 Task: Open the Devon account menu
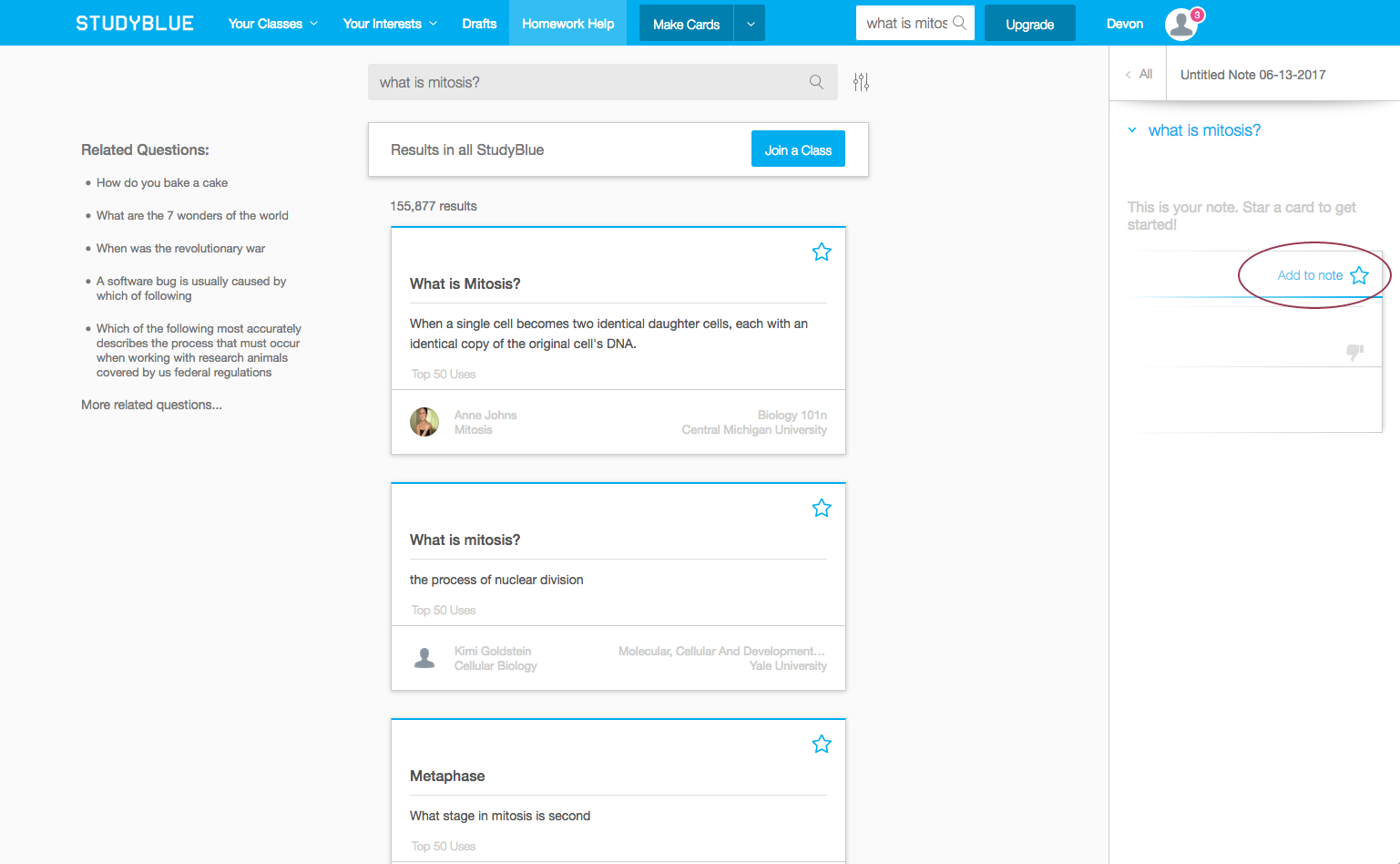tap(1125, 24)
